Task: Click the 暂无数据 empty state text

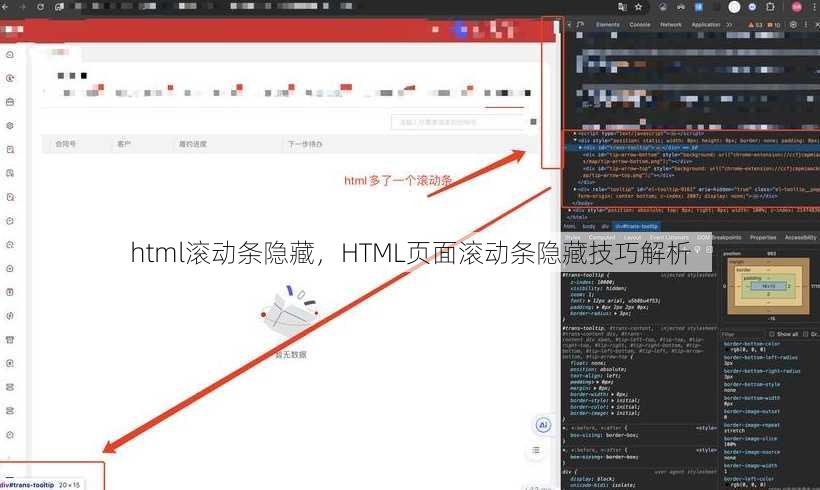Action: click(291, 355)
